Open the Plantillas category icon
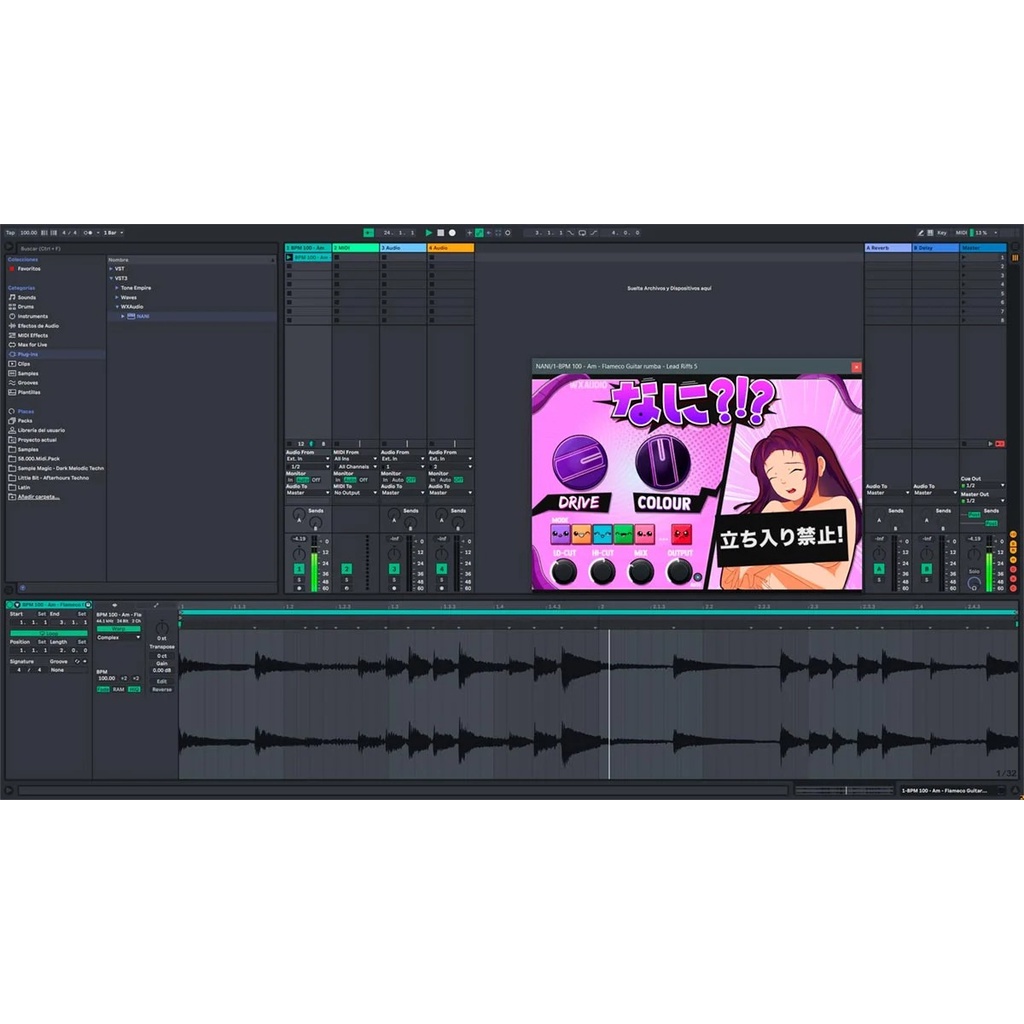 (x=12, y=392)
